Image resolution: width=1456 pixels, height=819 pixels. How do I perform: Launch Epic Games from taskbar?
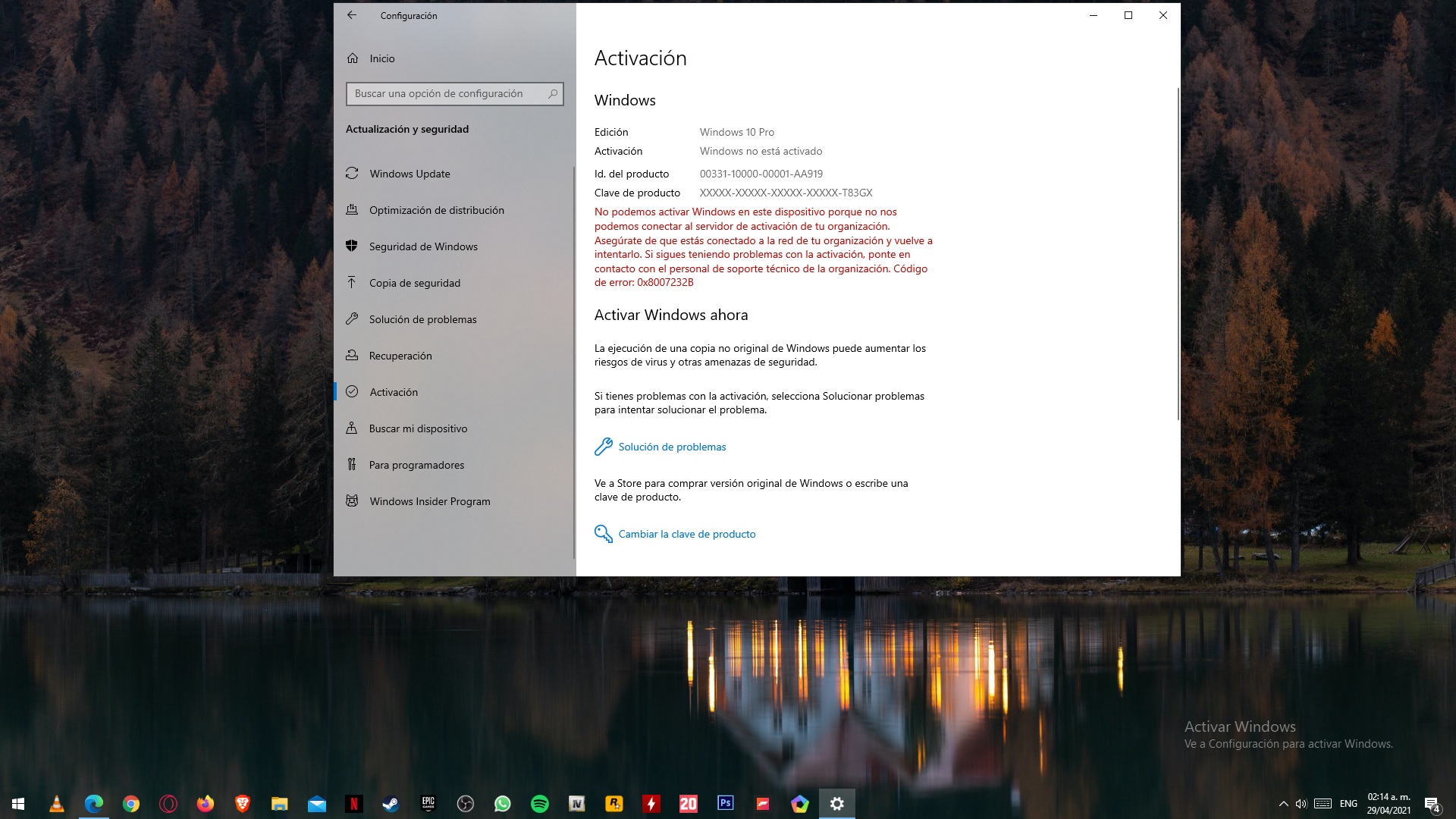(428, 804)
